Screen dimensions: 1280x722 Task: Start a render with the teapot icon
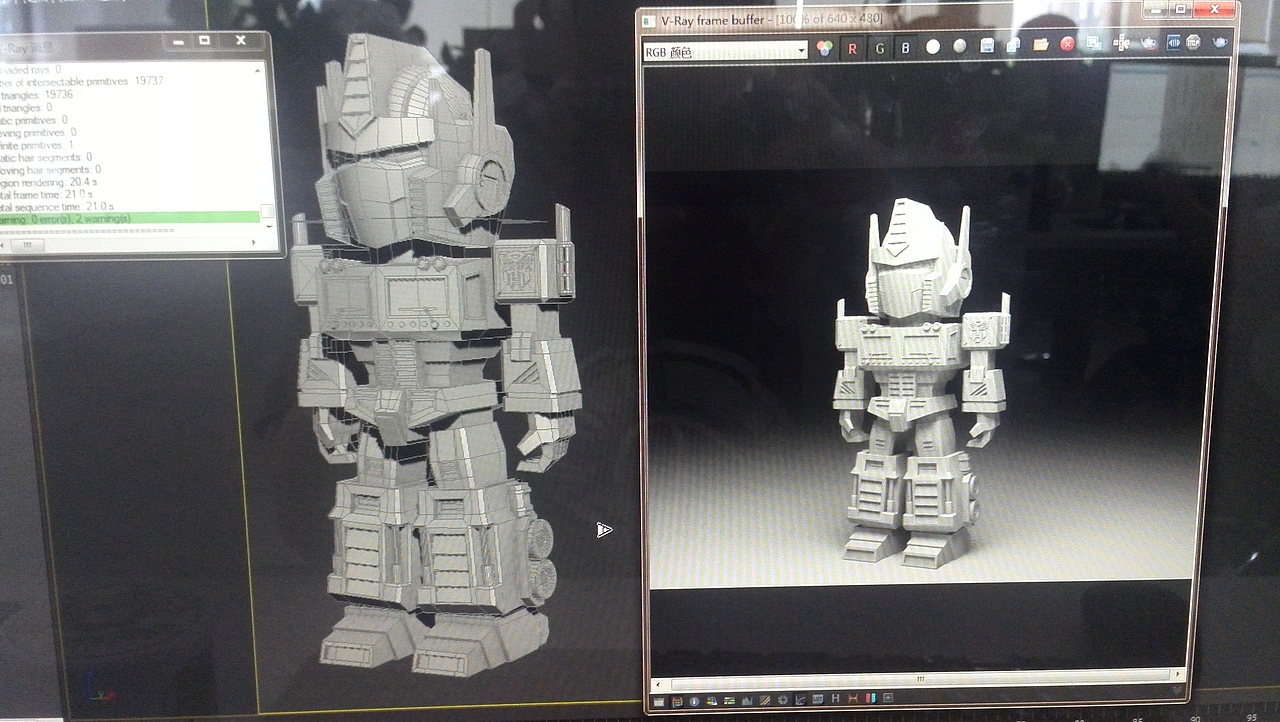coord(1219,42)
